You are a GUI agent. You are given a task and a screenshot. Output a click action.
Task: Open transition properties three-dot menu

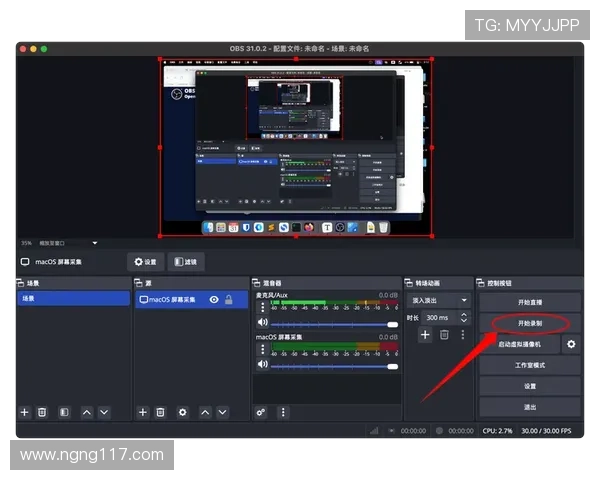point(463,335)
